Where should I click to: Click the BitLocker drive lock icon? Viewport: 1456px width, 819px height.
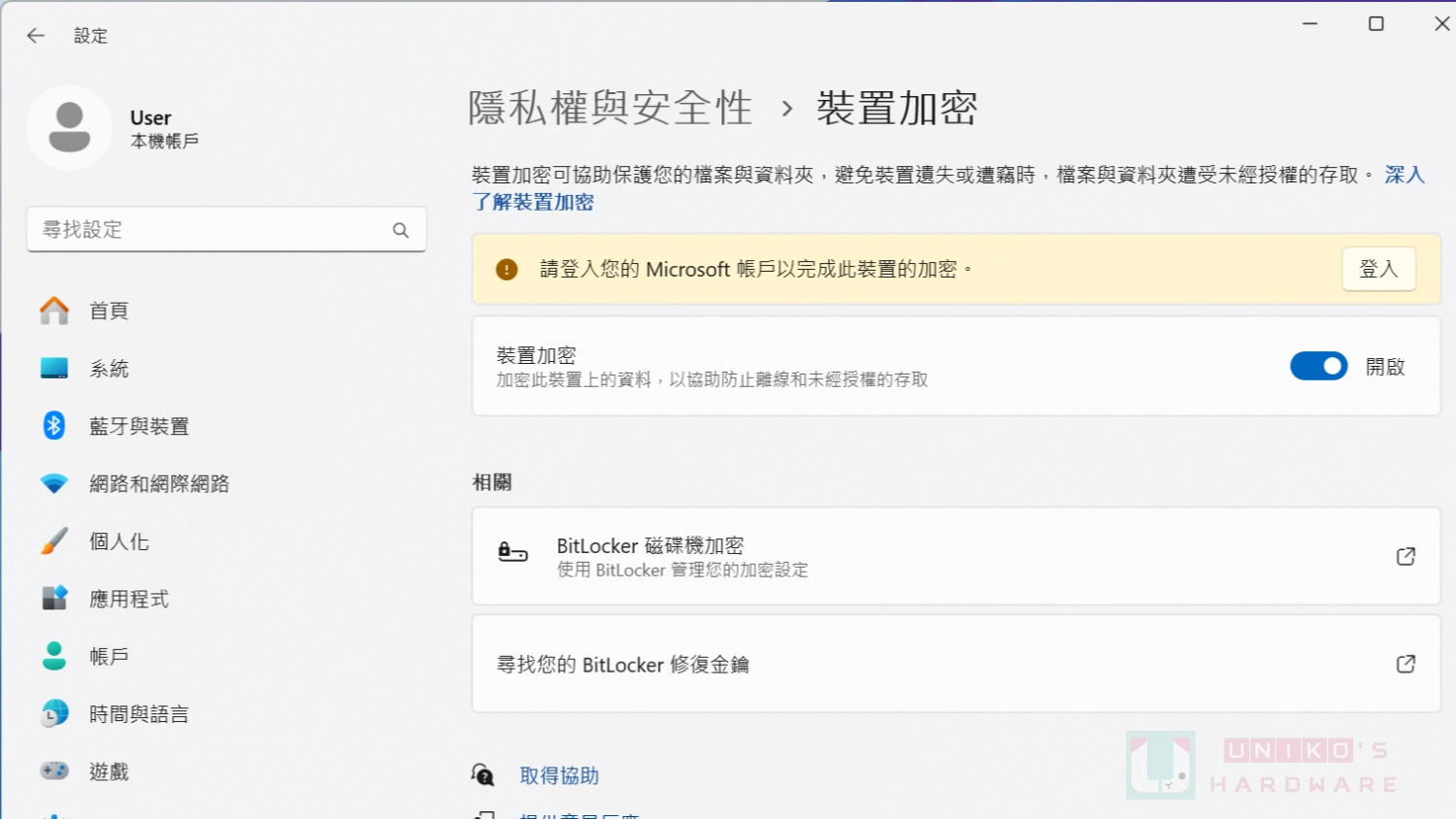(513, 553)
